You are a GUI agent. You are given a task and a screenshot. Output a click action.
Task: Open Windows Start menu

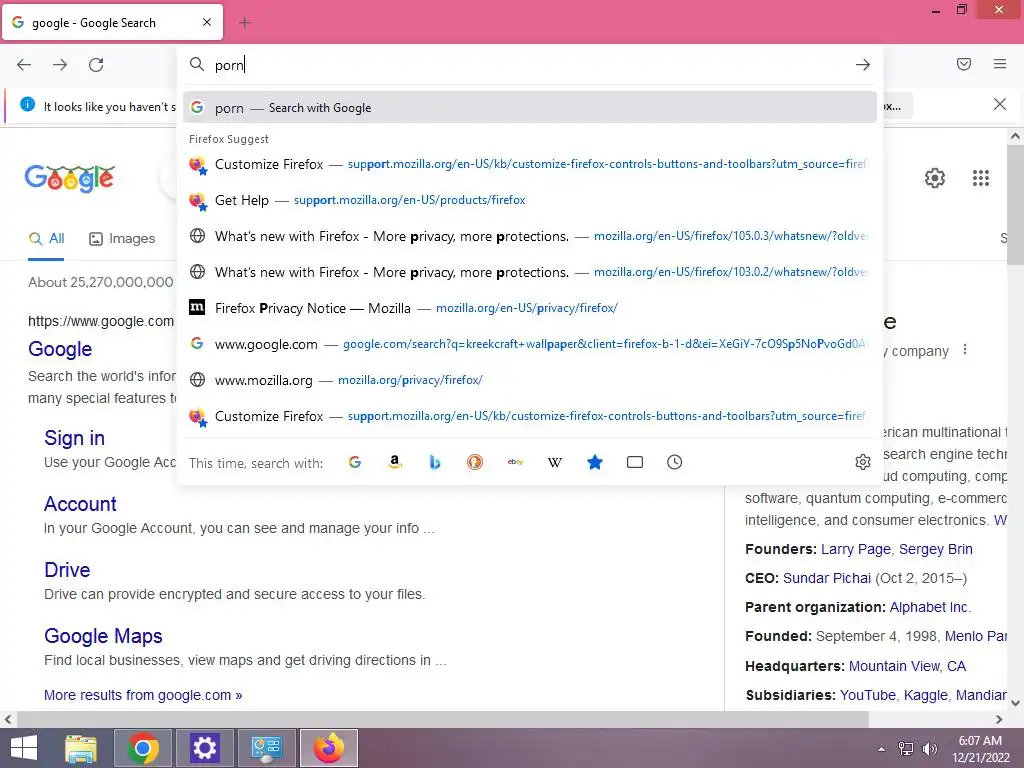point(24,748)
